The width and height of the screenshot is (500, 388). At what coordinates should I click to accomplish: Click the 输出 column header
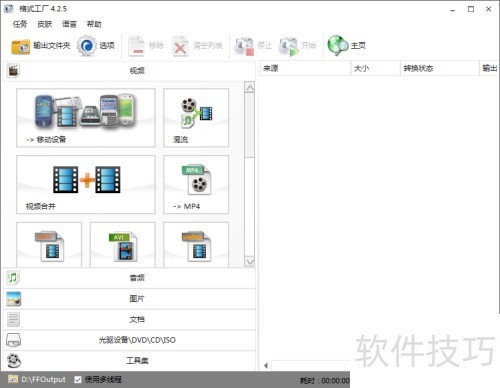point(489,68)
